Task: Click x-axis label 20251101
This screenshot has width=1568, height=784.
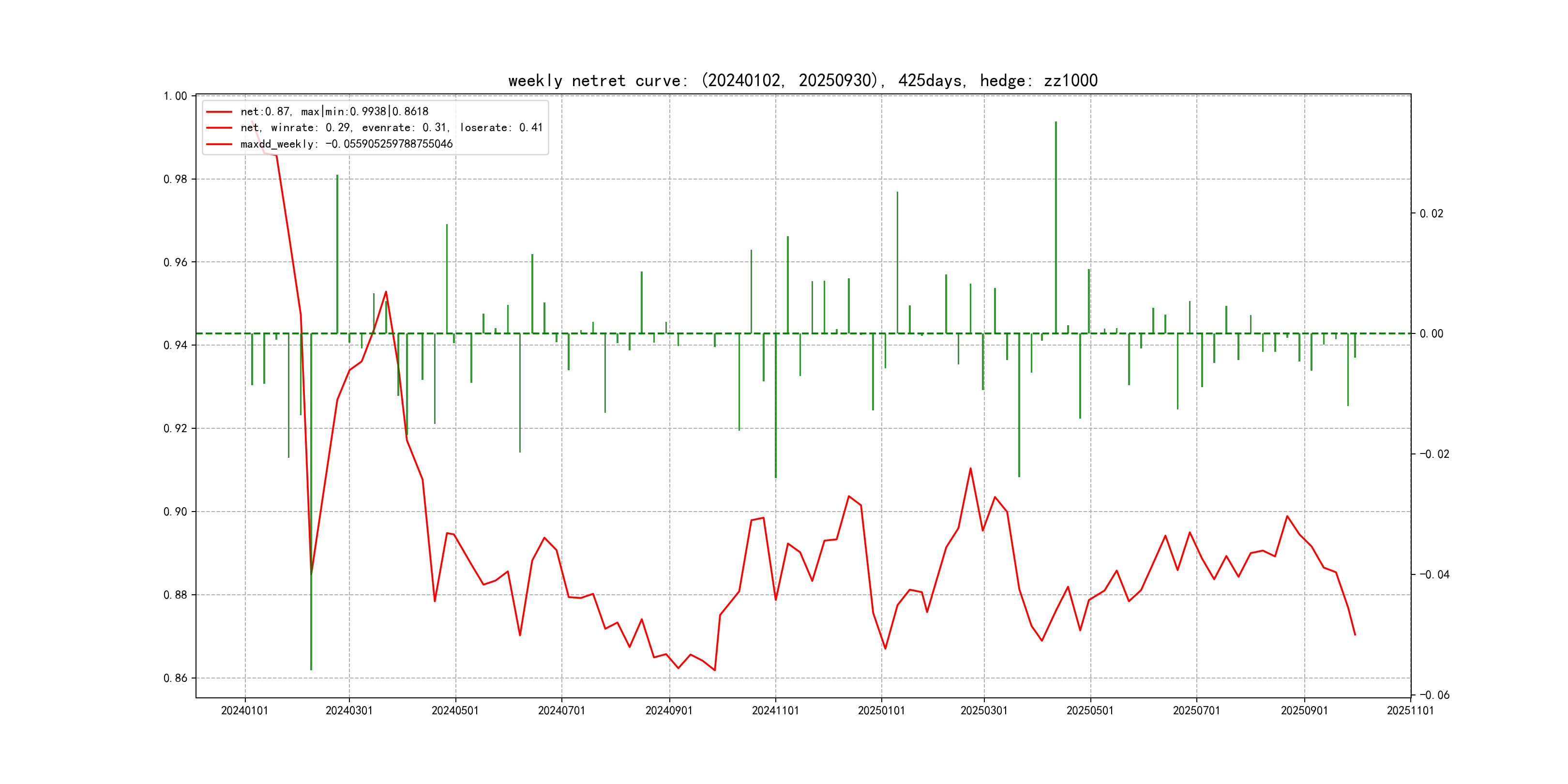Action: [1410, 711]
